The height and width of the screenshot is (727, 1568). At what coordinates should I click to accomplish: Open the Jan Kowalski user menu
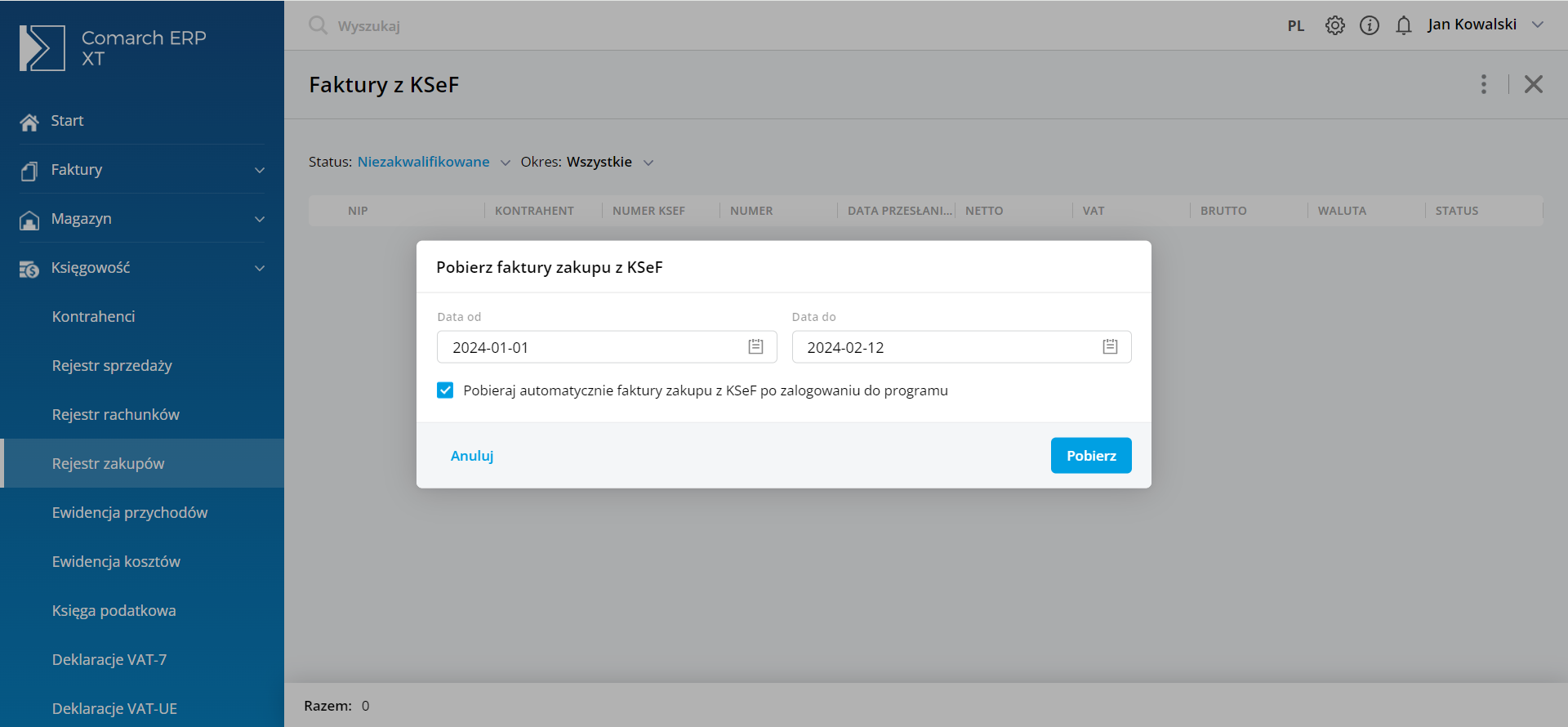(x=1485, y=25)
